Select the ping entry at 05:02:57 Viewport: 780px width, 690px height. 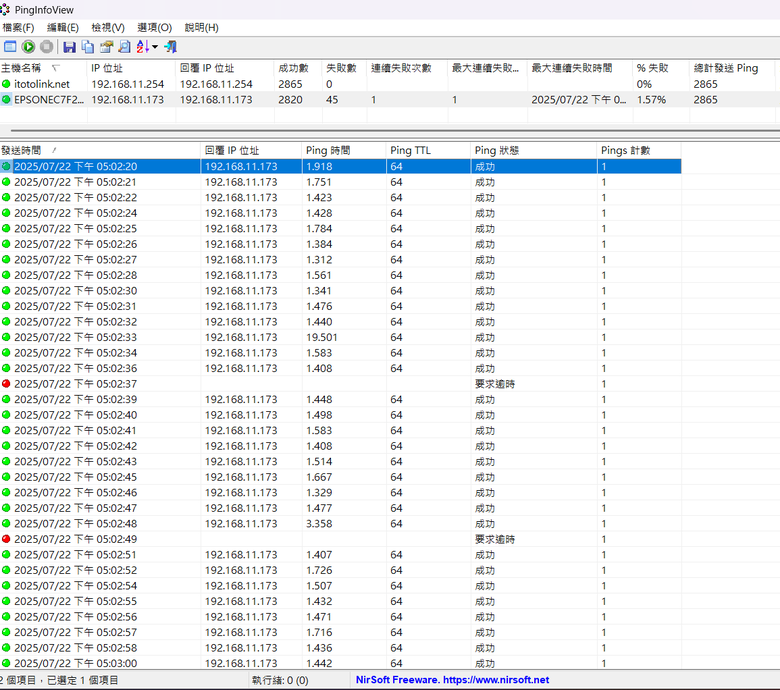(x=340, y=632)
